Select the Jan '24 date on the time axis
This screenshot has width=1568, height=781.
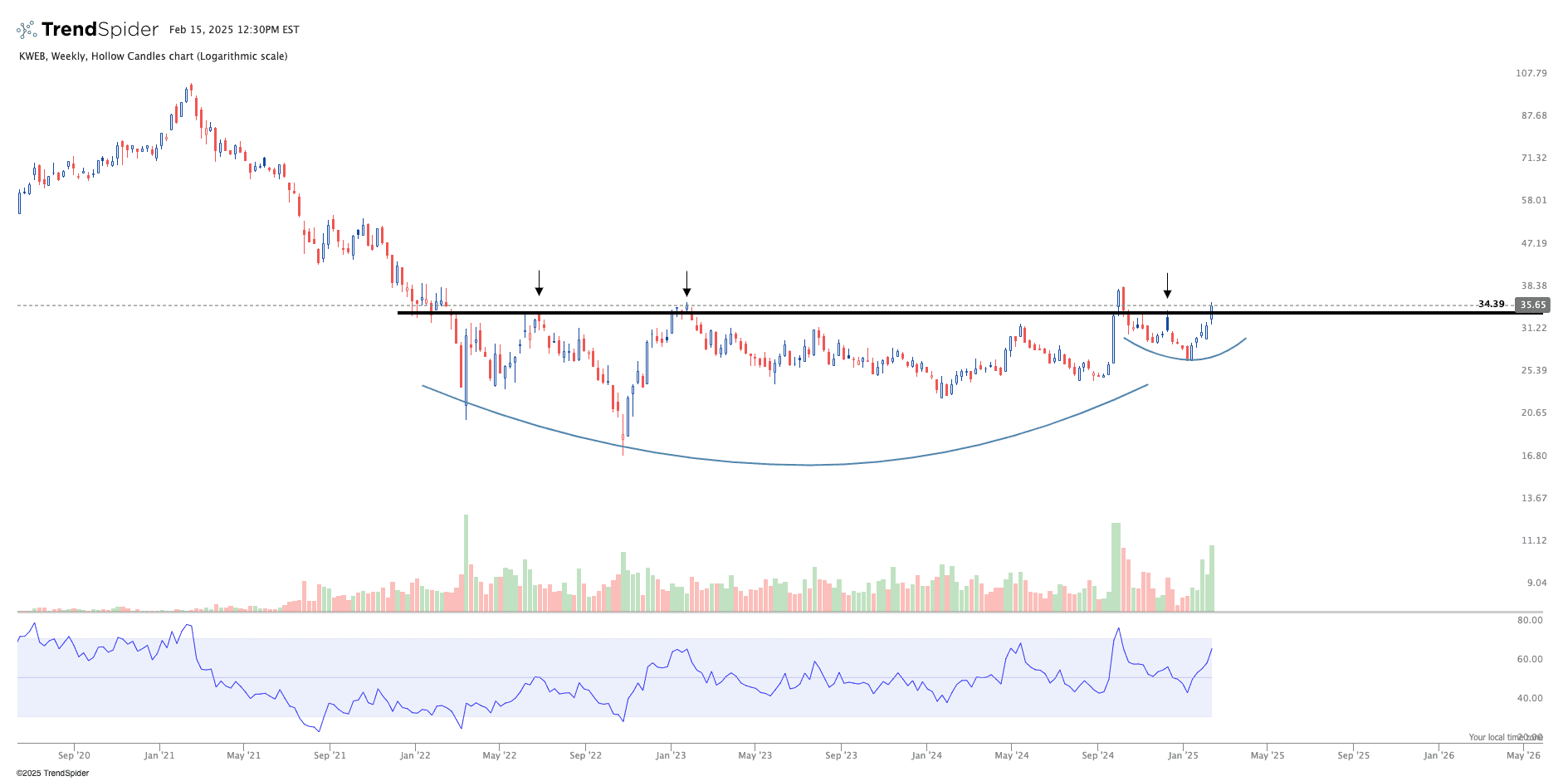tap(926, 755)
